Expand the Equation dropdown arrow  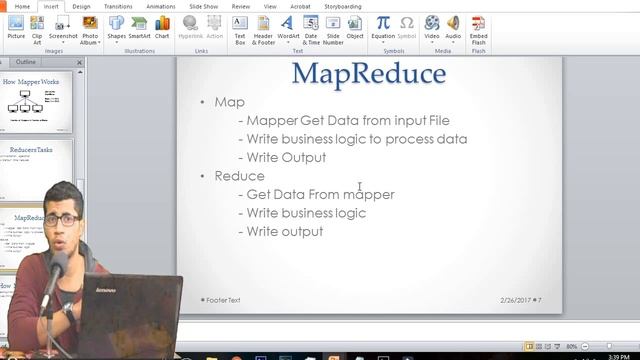383,42
